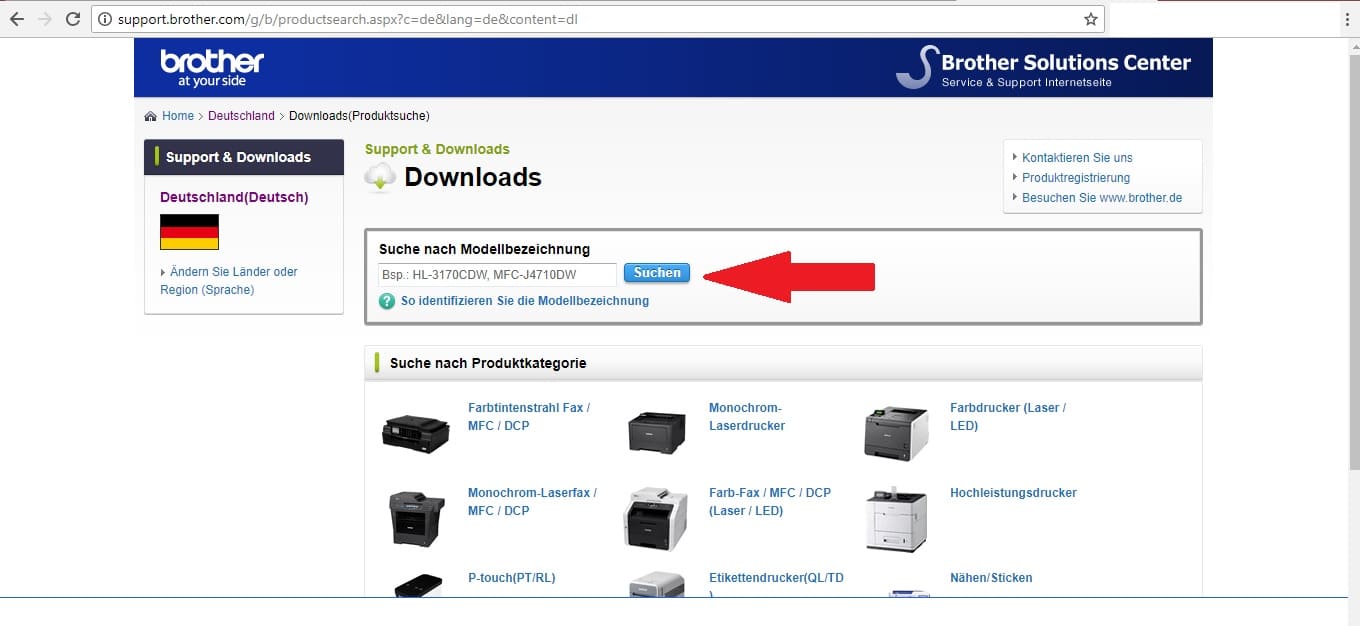Viewport: 1360px width, 626px height.
Task: Click the Brother at your side logo
Action: point(212,67)
